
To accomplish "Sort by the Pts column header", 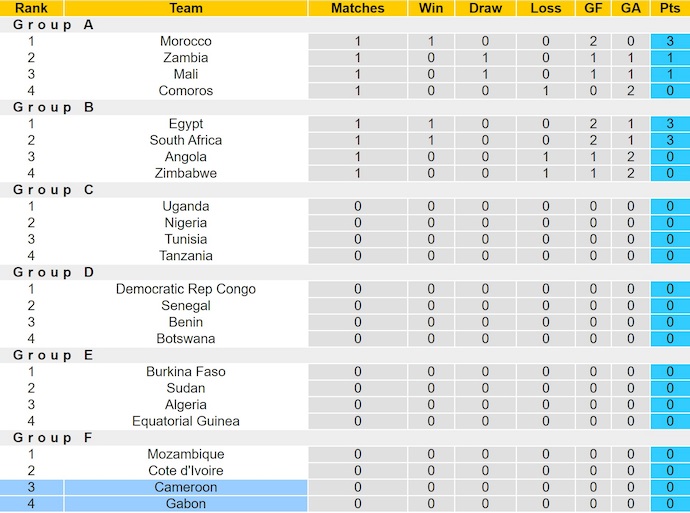I will 669,8.
